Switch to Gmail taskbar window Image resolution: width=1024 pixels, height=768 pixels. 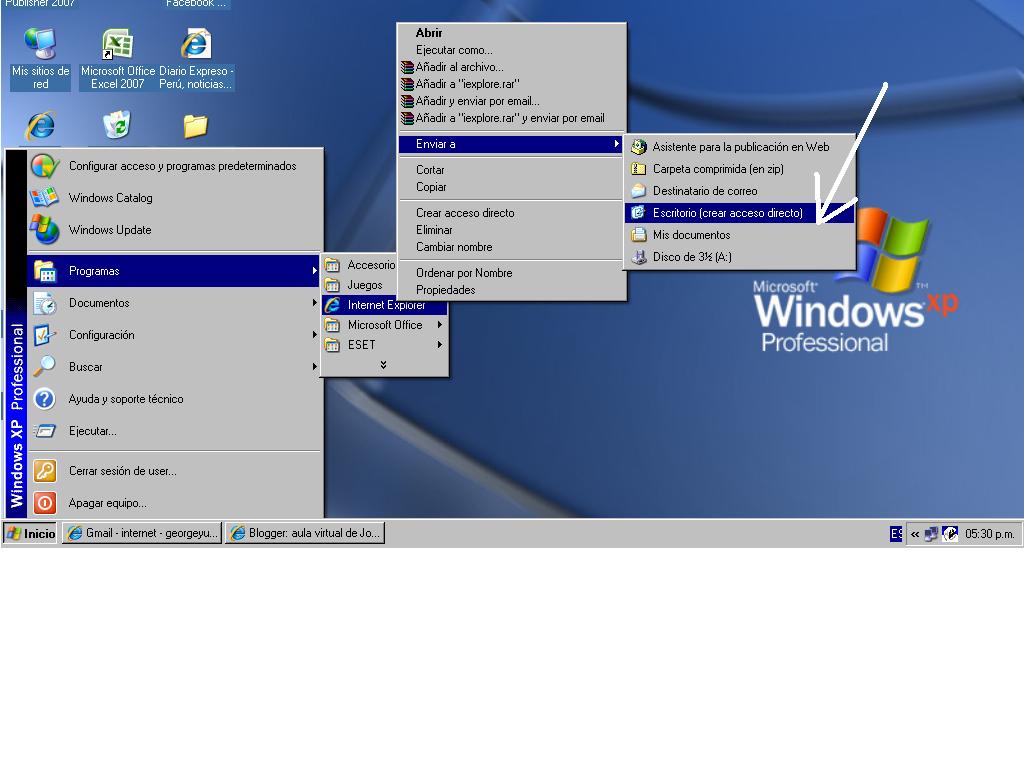click(142, 534)
